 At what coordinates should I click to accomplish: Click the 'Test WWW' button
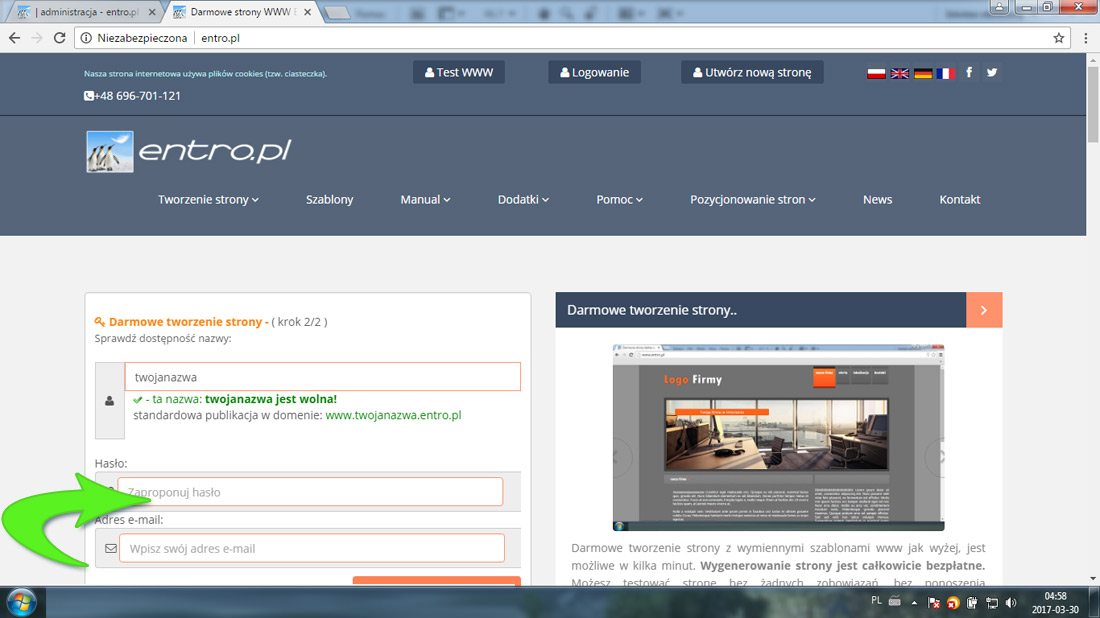[x=459, y=72]
